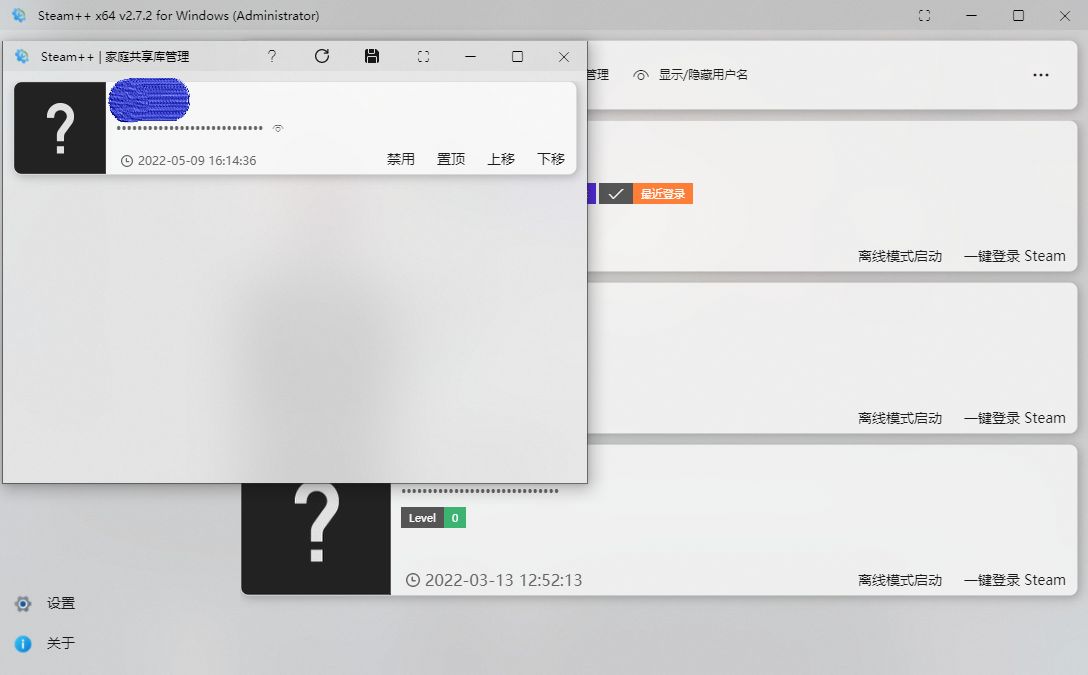
Task: Click the blue info icon next to 关于
Action: (23, 644)
